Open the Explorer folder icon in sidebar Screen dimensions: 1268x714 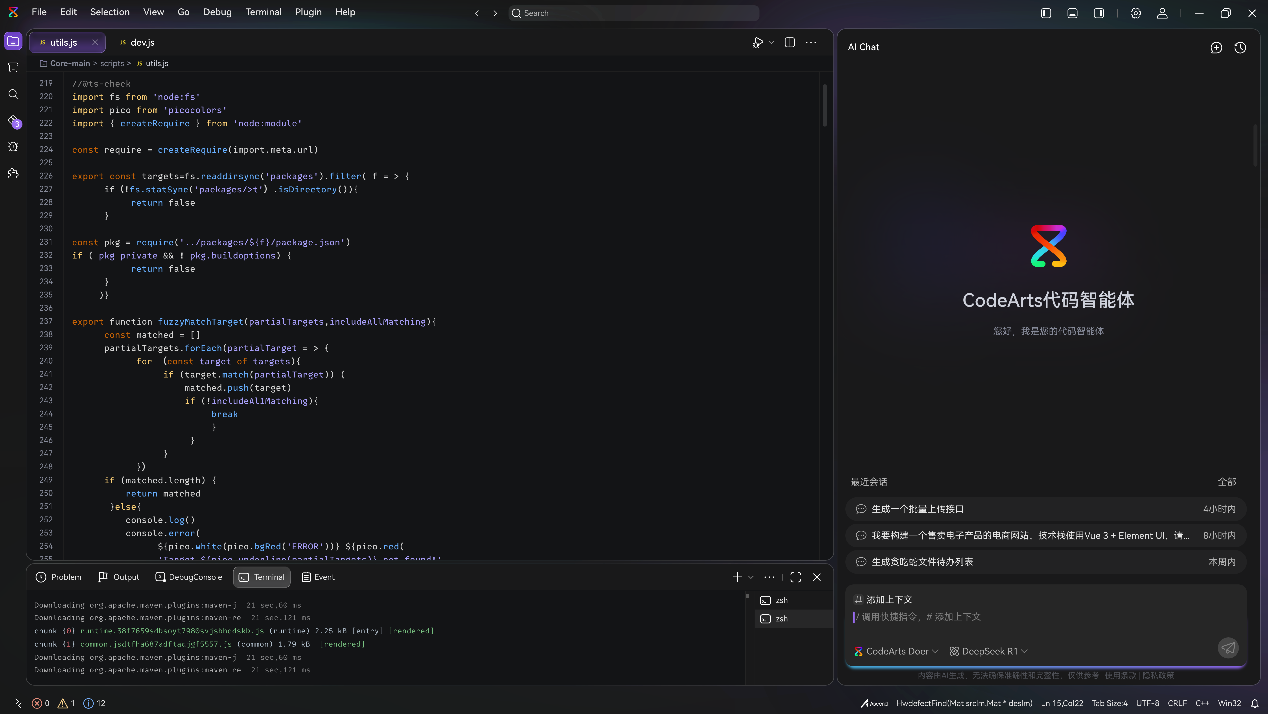tap(13, 41)
